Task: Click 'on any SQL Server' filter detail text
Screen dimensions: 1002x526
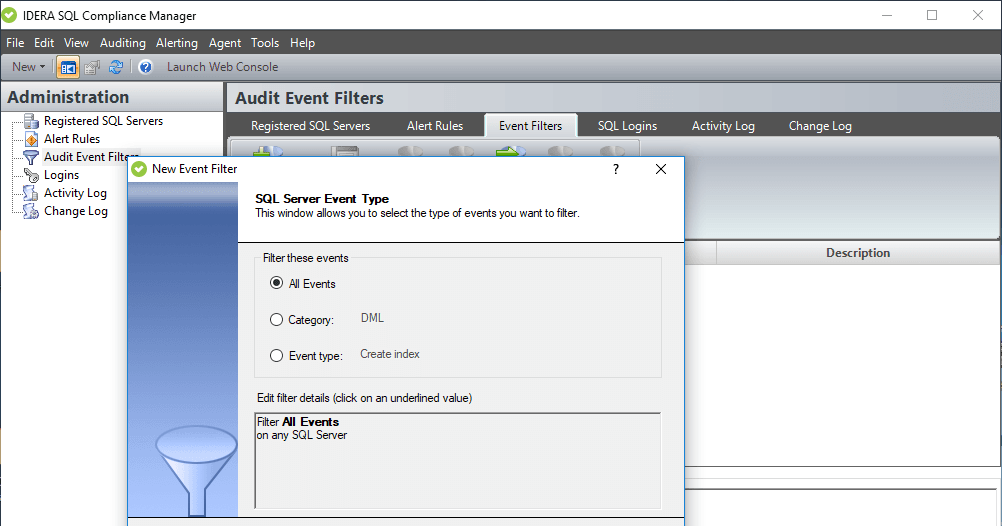Action: (302, 435)
